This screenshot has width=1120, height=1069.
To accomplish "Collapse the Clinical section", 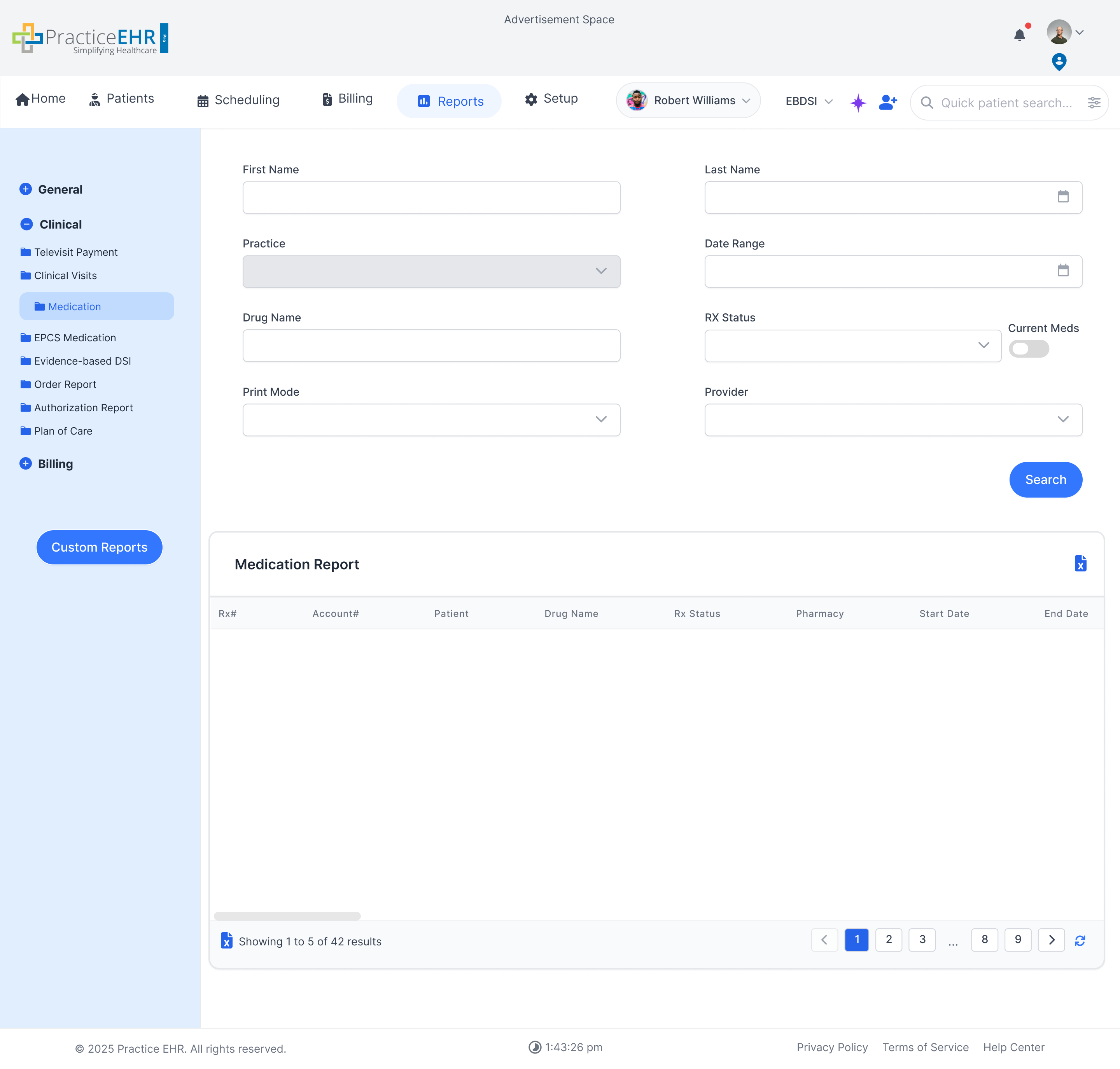I will (26, 224).
